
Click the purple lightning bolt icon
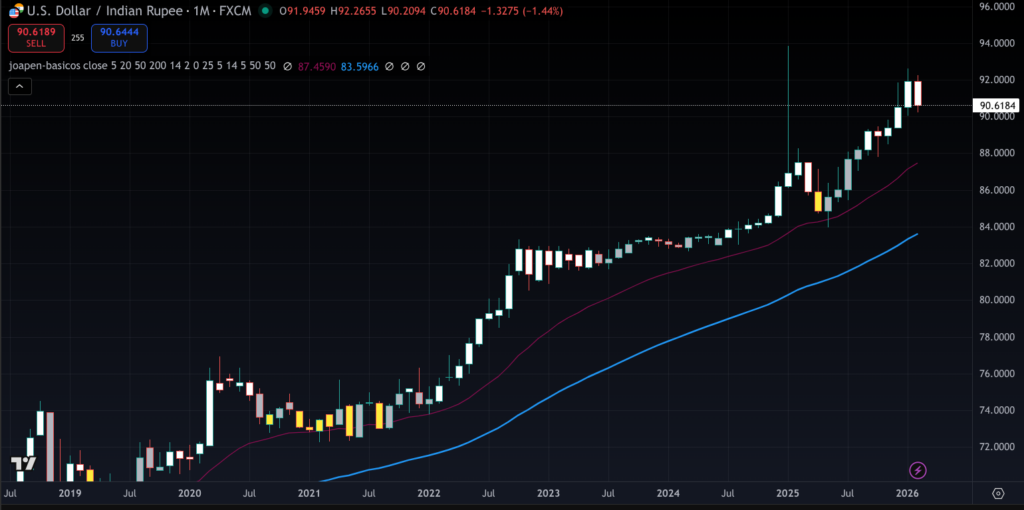coord(917,470)
